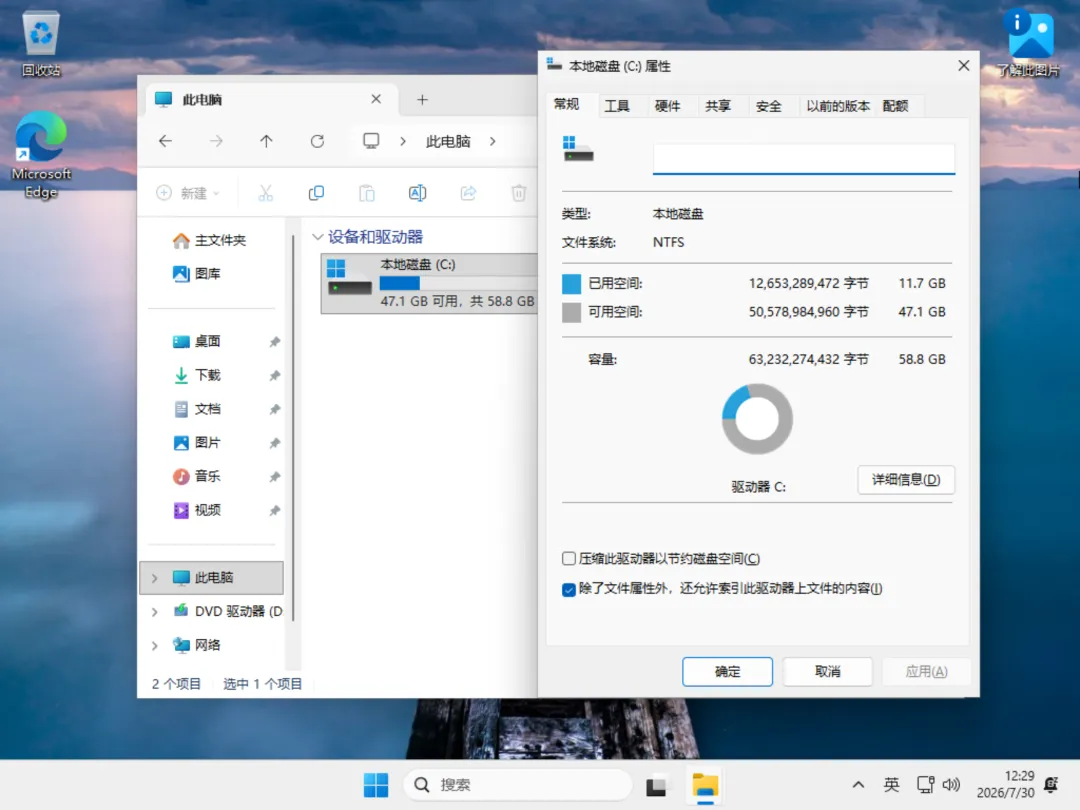Screen dimensions: 1080x810
Task: Open the clock showing 12:29
Action: pos(1006,785)
